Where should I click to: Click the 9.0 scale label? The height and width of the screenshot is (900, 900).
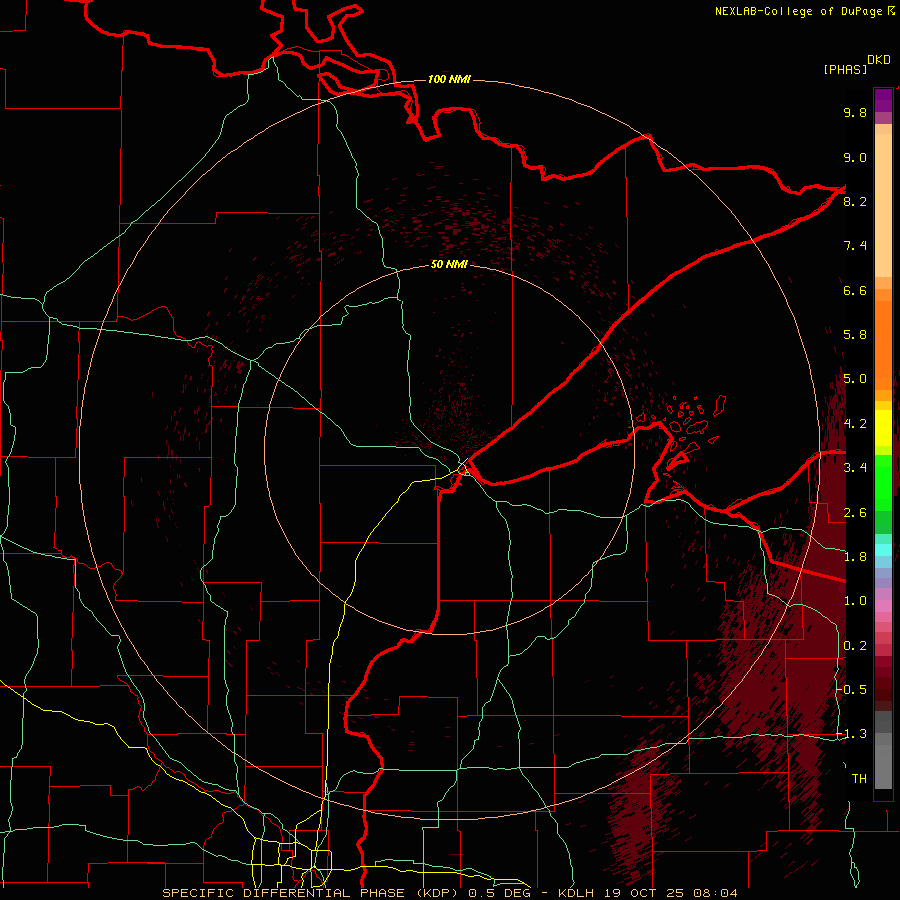[x=855, y=157]
